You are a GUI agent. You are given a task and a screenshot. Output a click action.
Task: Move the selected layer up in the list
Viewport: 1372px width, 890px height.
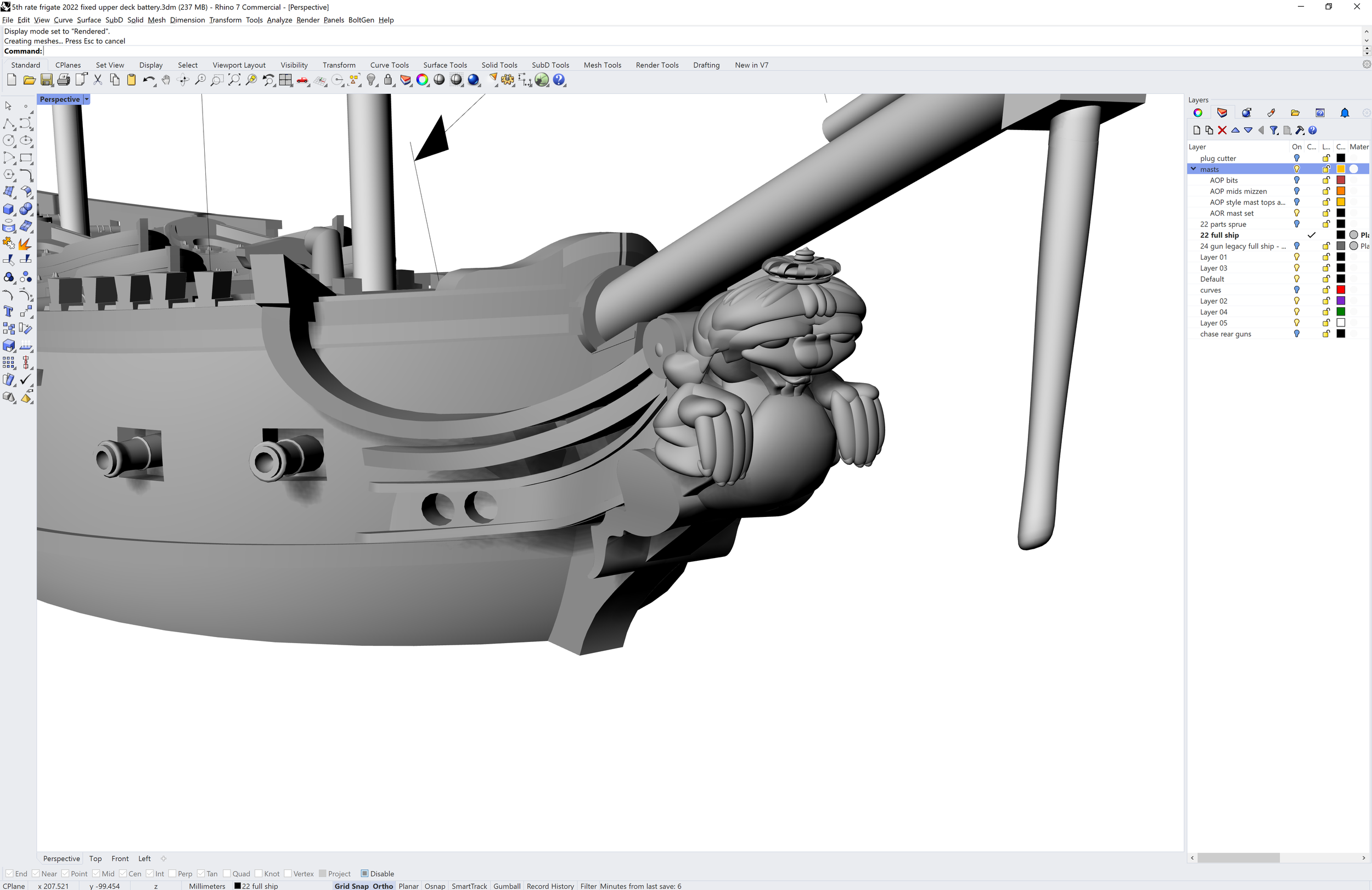[1235, 130]
